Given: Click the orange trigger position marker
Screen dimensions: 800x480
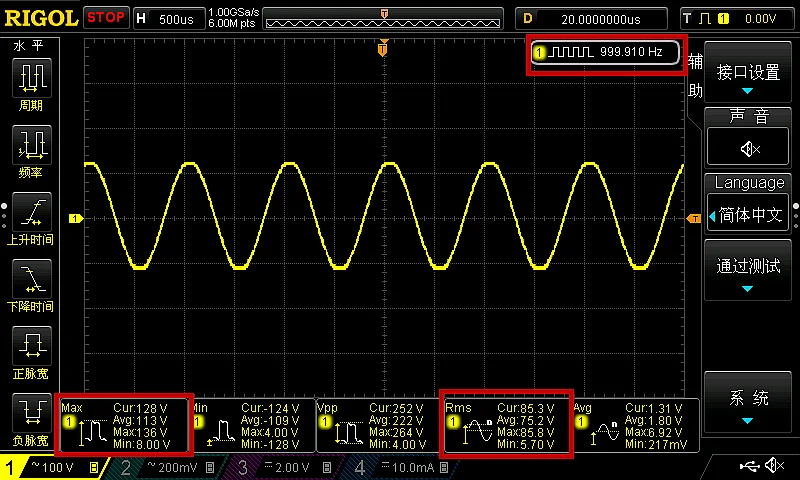Looking at the screenshot, I should tap(383, 49).
